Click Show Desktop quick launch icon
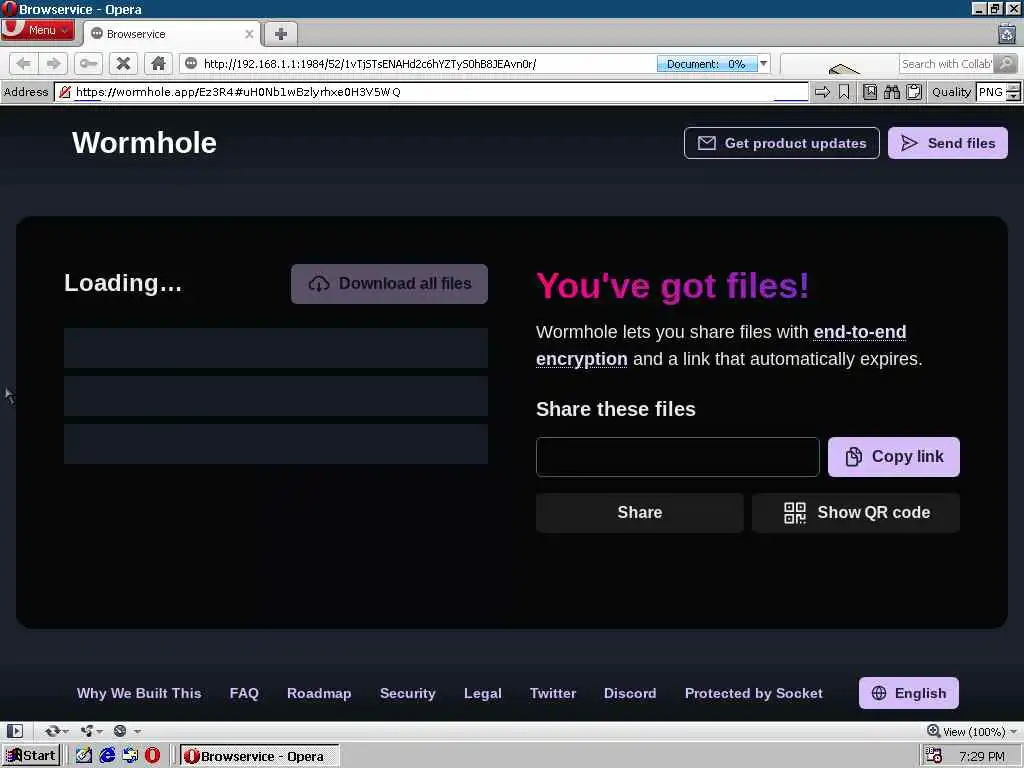Image resolution: width=1024 pixels, height=768 pixels. click(x=130, y=756)
